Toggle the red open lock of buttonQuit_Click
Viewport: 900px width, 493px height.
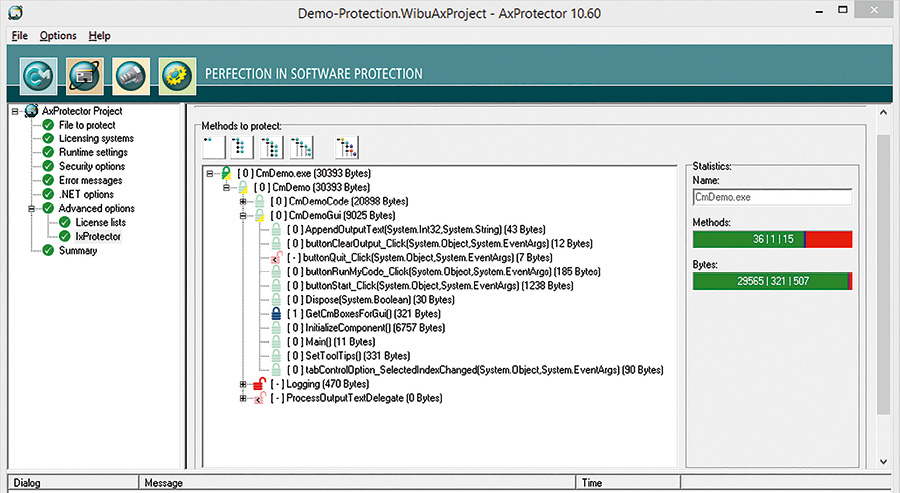tap(277, 257)
